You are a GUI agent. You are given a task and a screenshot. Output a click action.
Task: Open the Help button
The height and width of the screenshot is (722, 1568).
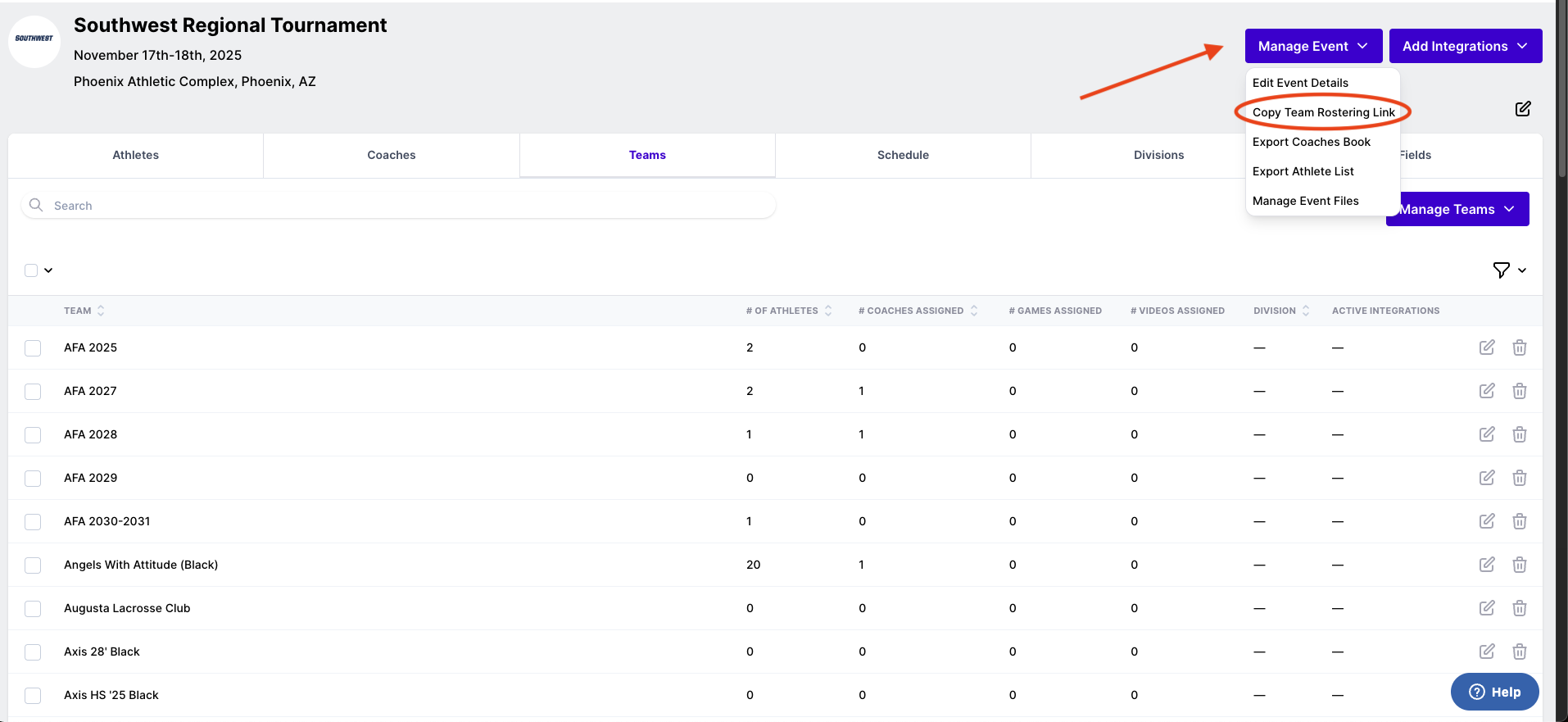(x=1494, y=692)
